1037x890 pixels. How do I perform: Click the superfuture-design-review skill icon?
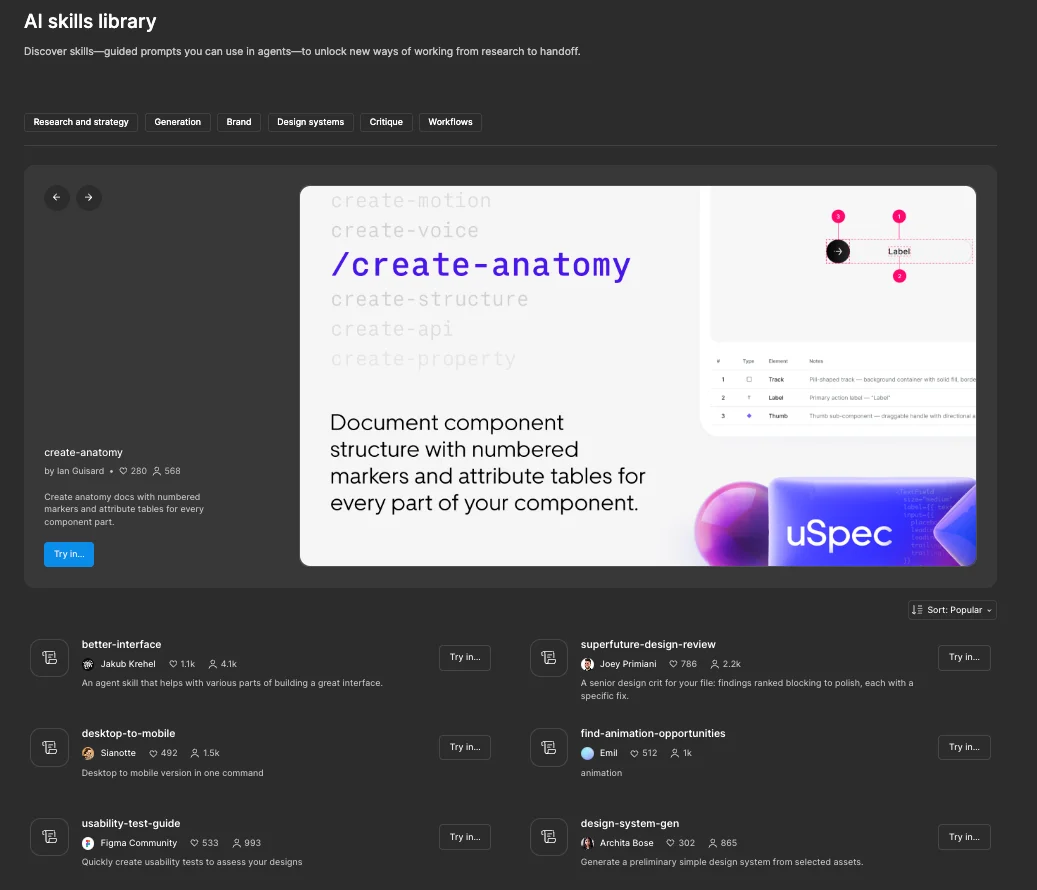click(548, 657)
